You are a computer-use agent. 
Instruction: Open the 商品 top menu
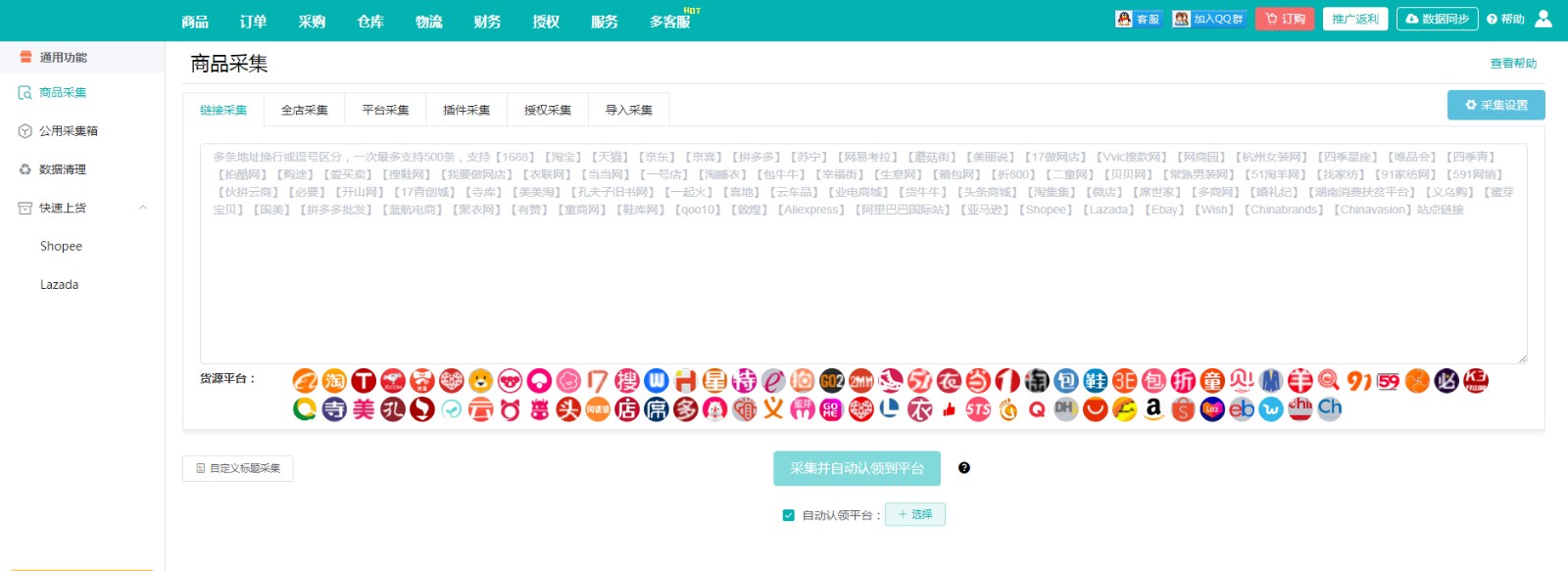pos(195,21)
